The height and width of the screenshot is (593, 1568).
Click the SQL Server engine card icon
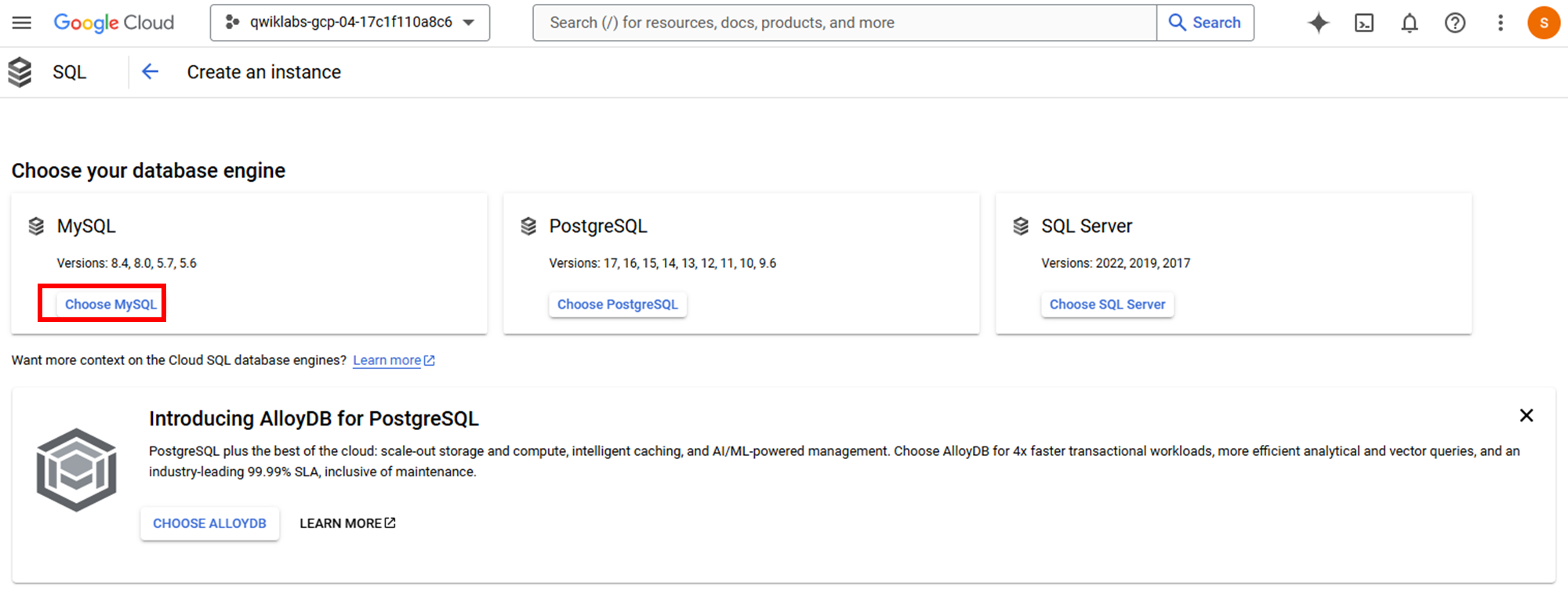(x=1021, y=226)
